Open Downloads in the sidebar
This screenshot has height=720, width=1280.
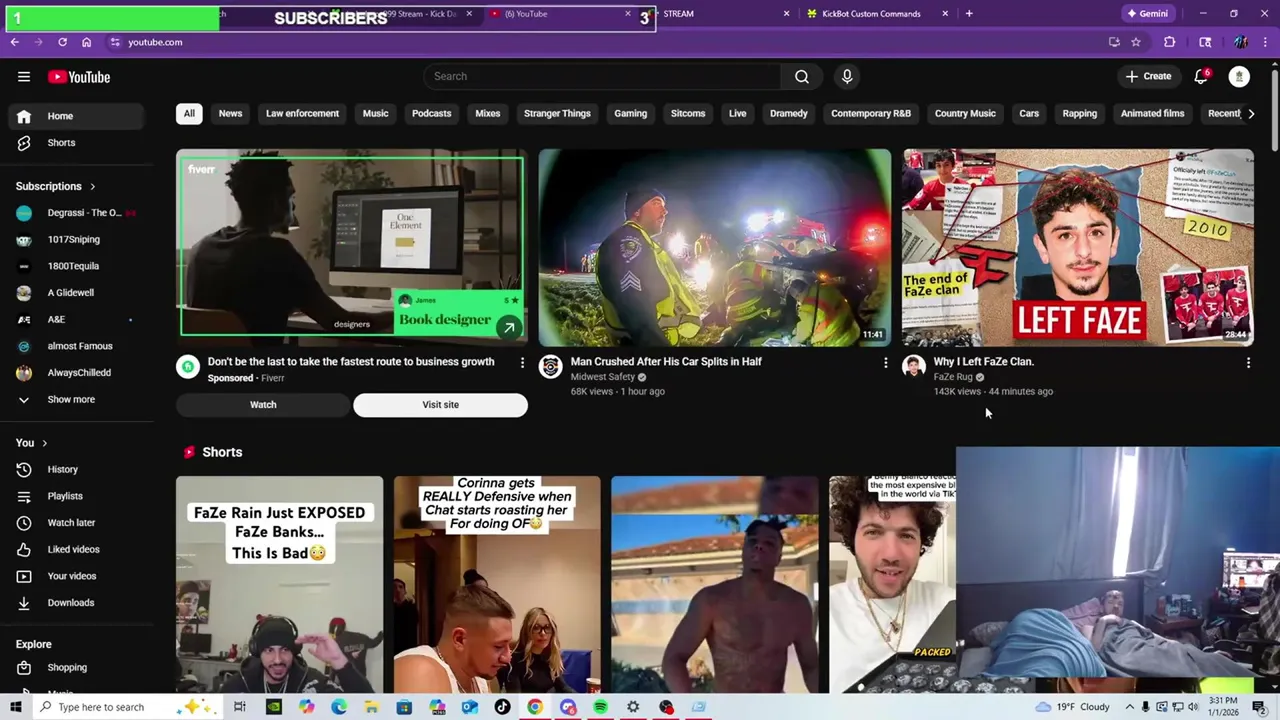pos(78,603)
